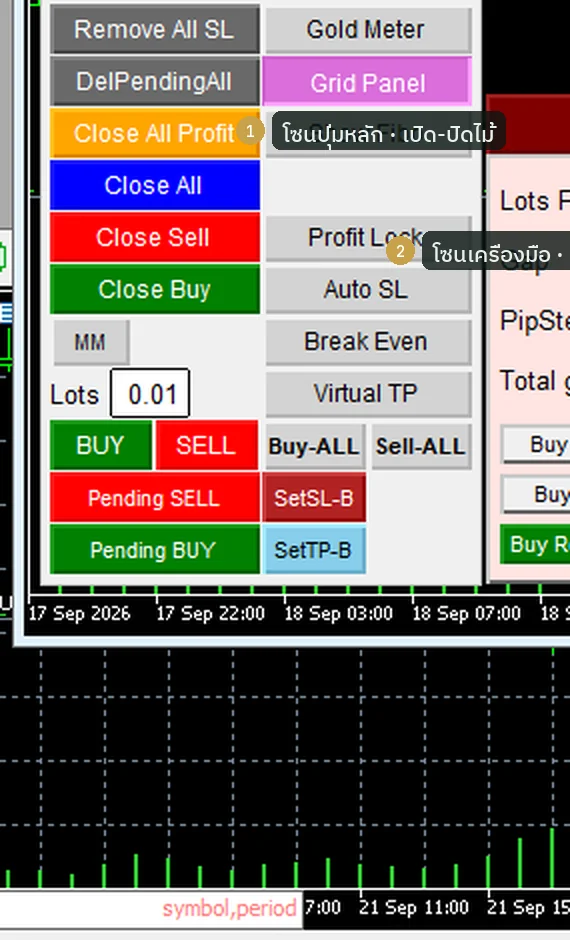The width and height of the screenshot is (570, 940).
Task: Click the Lots value input field
Action: point(150,394)
